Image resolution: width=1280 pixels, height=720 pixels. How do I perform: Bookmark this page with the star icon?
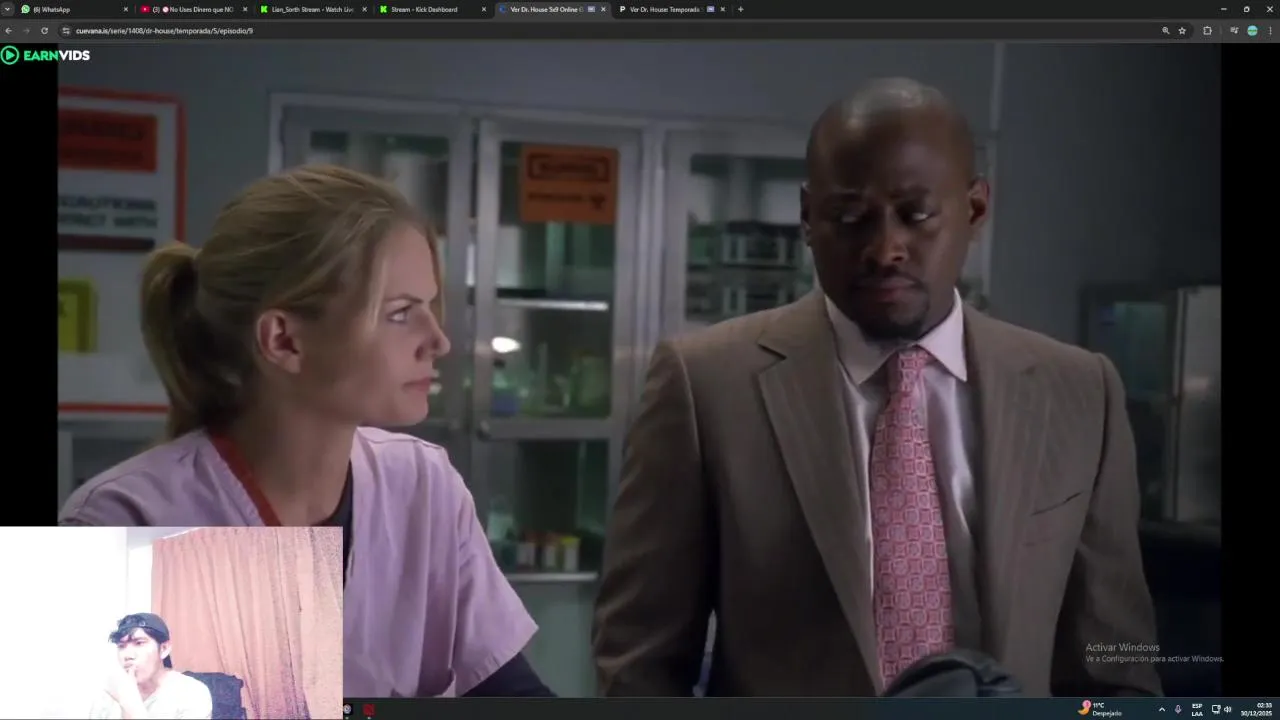click(1182, 31)
